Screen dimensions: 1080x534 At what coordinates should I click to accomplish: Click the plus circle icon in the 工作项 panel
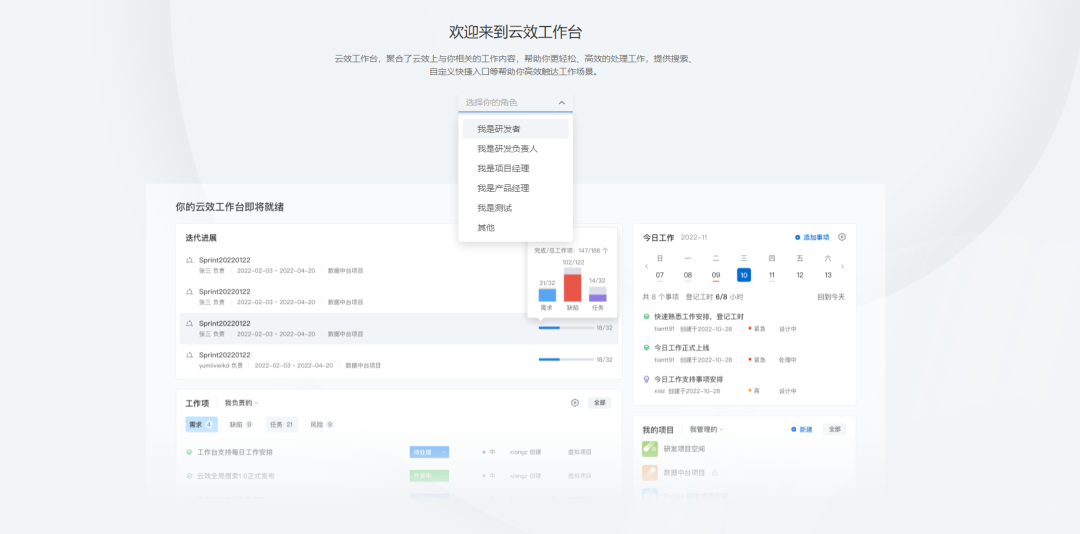(x=575, y=403)
